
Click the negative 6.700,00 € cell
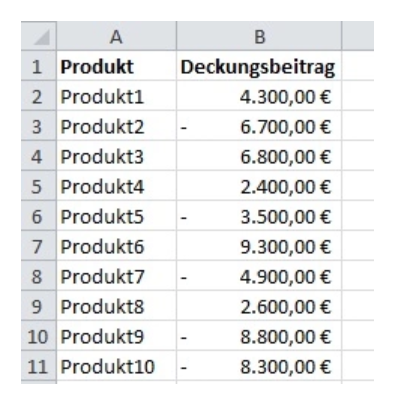point(259,126)
